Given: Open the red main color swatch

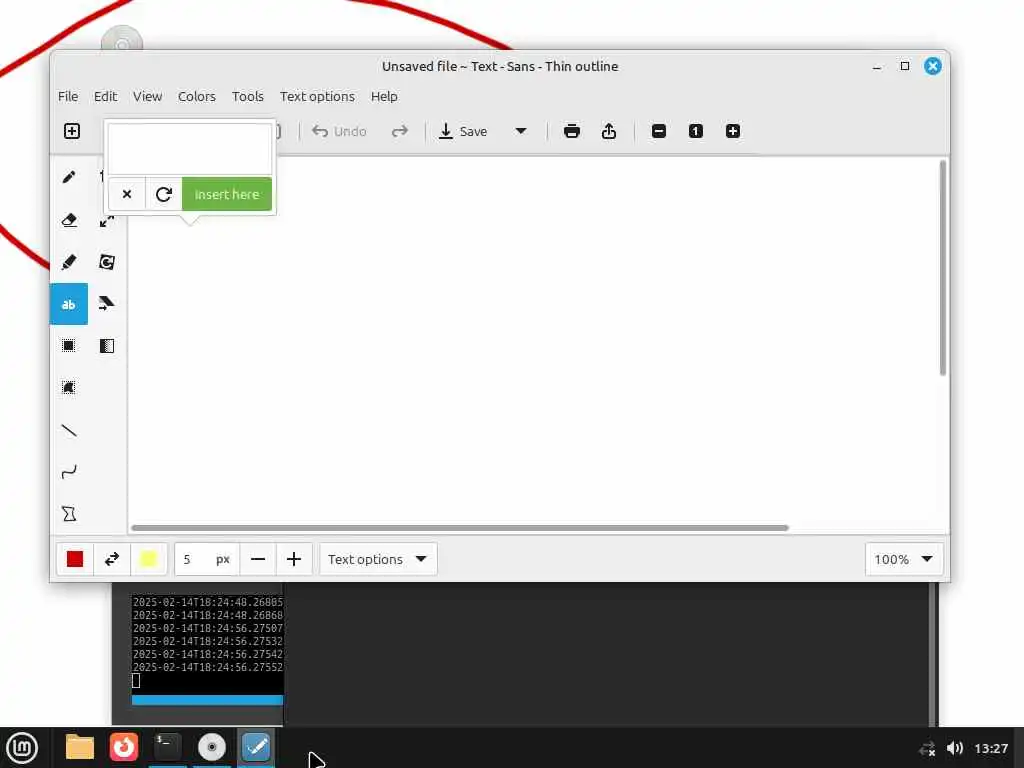Looking at the screenshot, I should pyautogui.click(x=75, y=559).
